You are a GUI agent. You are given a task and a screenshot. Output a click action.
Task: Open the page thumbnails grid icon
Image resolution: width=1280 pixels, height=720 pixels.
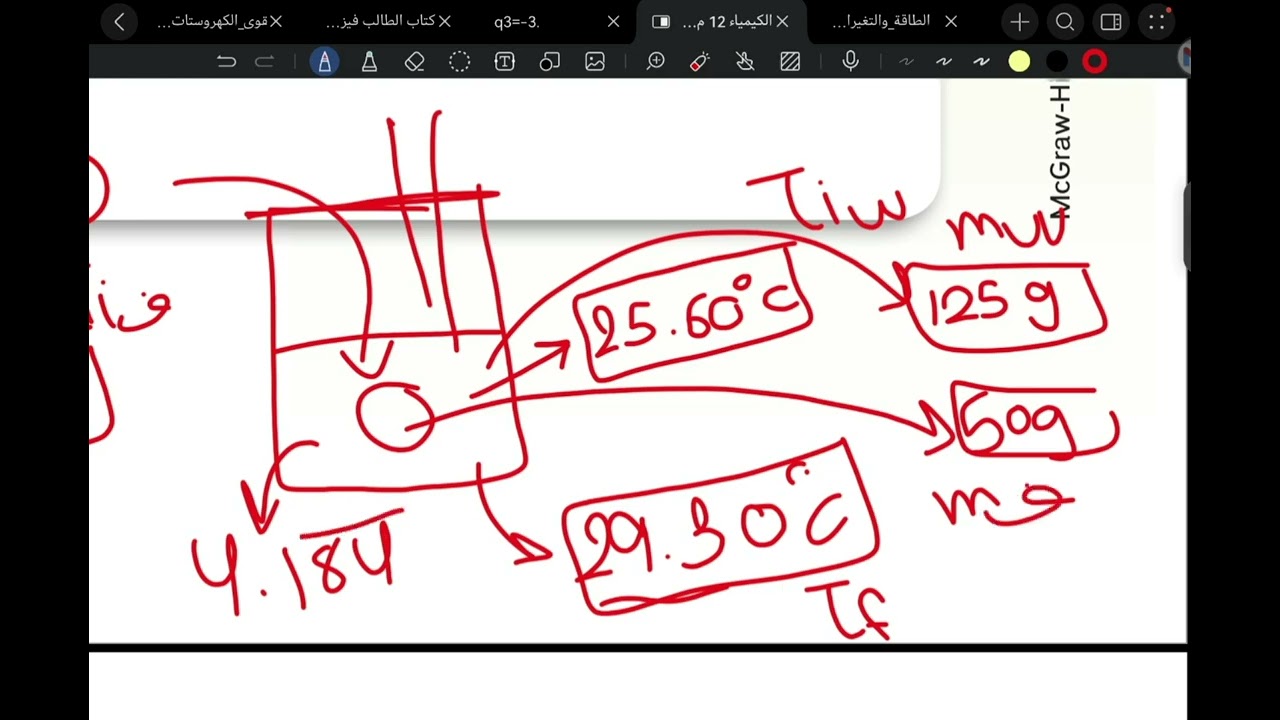[1157, 22]
